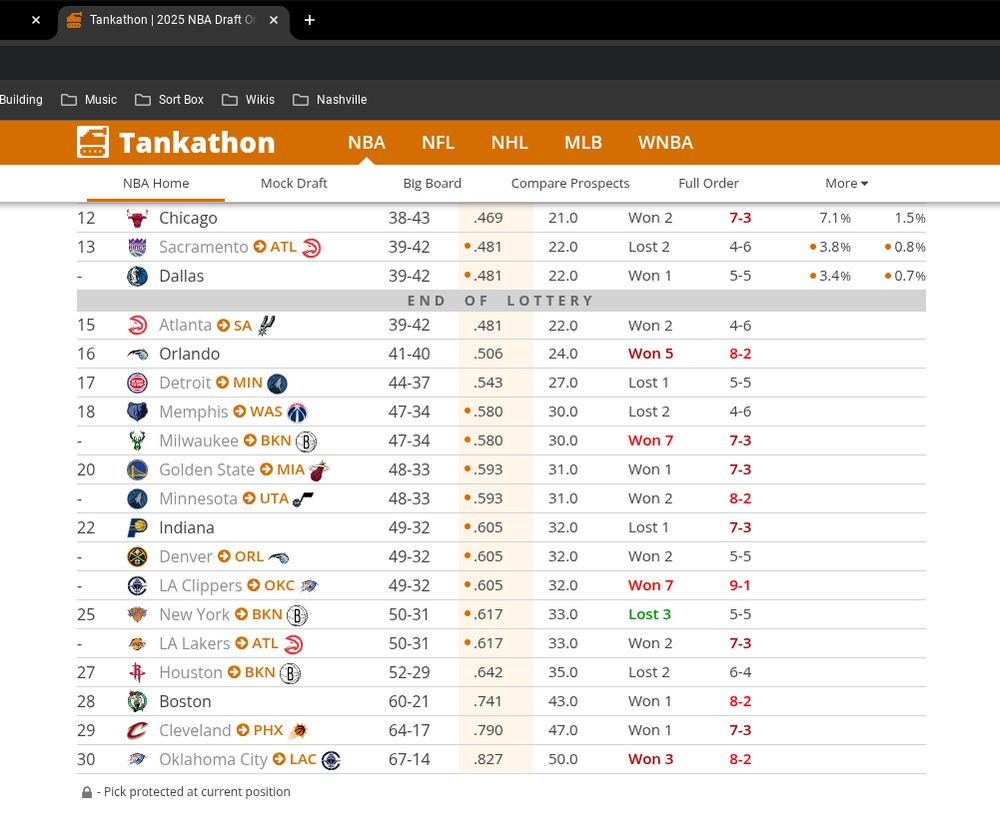1000x837 pixels.
Task: Click the Heat logo next to MIA
Action: (319, 470)
